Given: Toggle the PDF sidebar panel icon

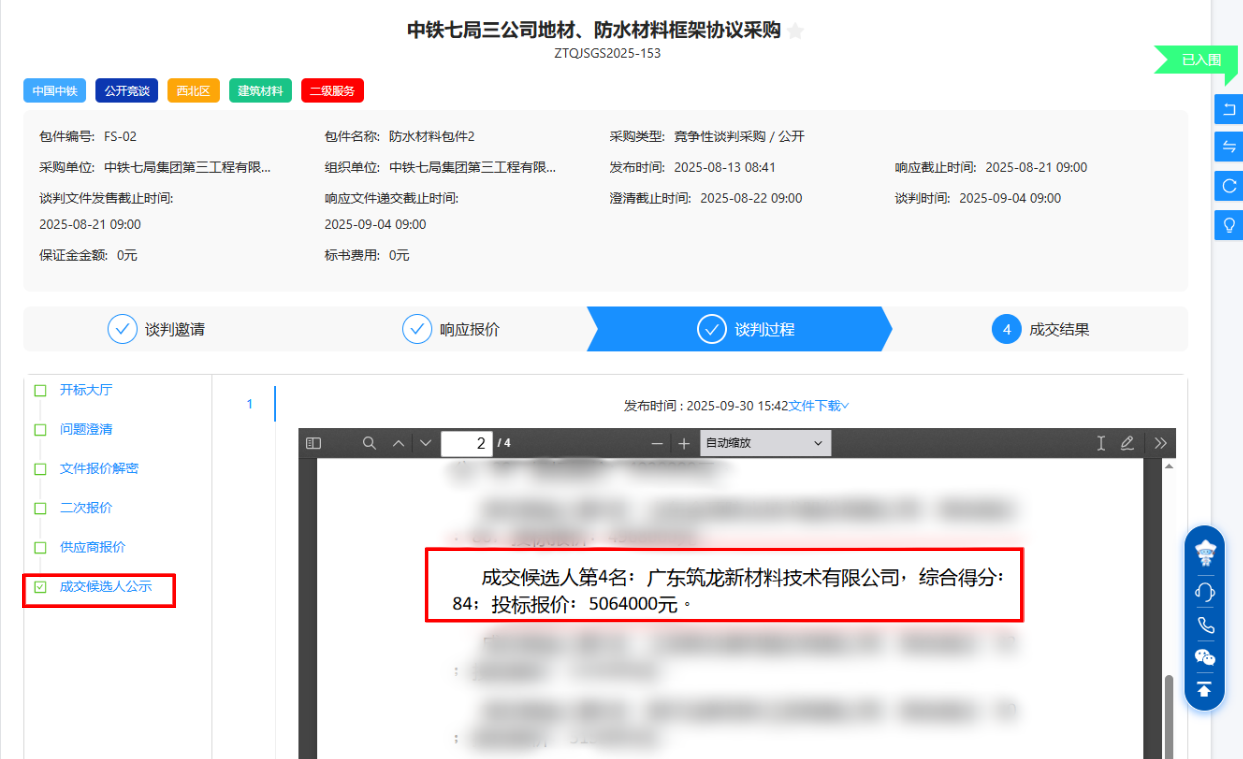Looking at the screenshot, I should click(x=314, y=443).
